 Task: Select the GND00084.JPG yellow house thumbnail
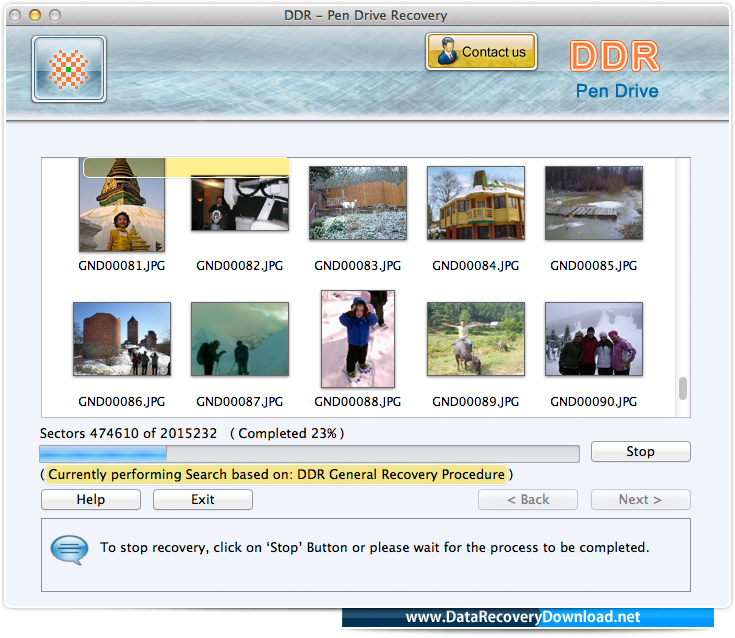pos(476,203)
